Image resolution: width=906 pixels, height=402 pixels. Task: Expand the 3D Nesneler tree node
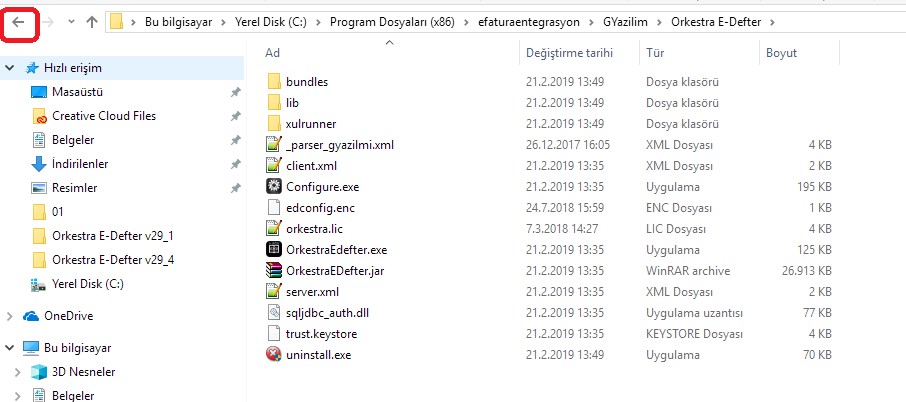17,372
